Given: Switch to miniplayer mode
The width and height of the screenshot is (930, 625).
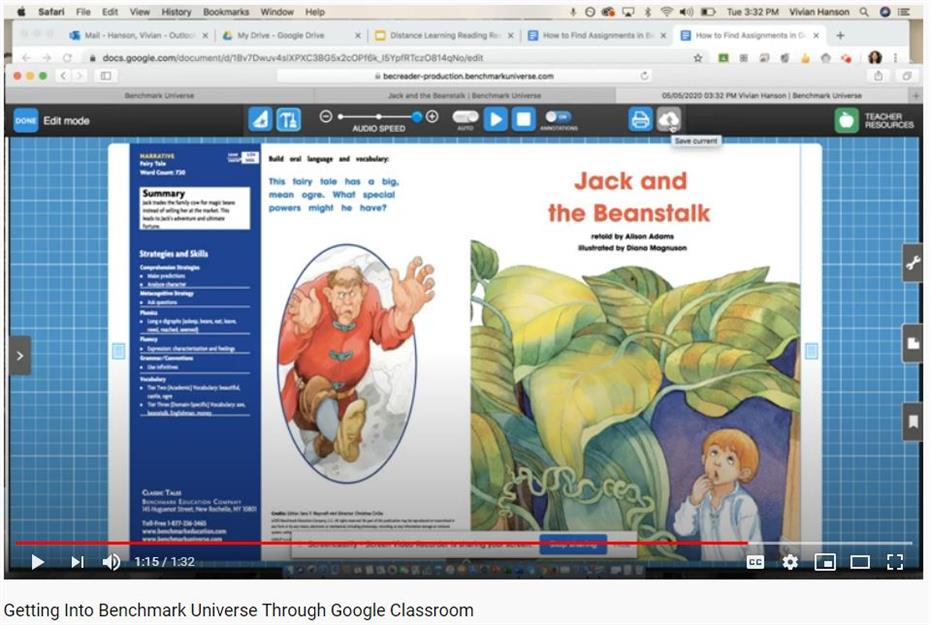Looking at the screenshot, I should coord(825,562).
